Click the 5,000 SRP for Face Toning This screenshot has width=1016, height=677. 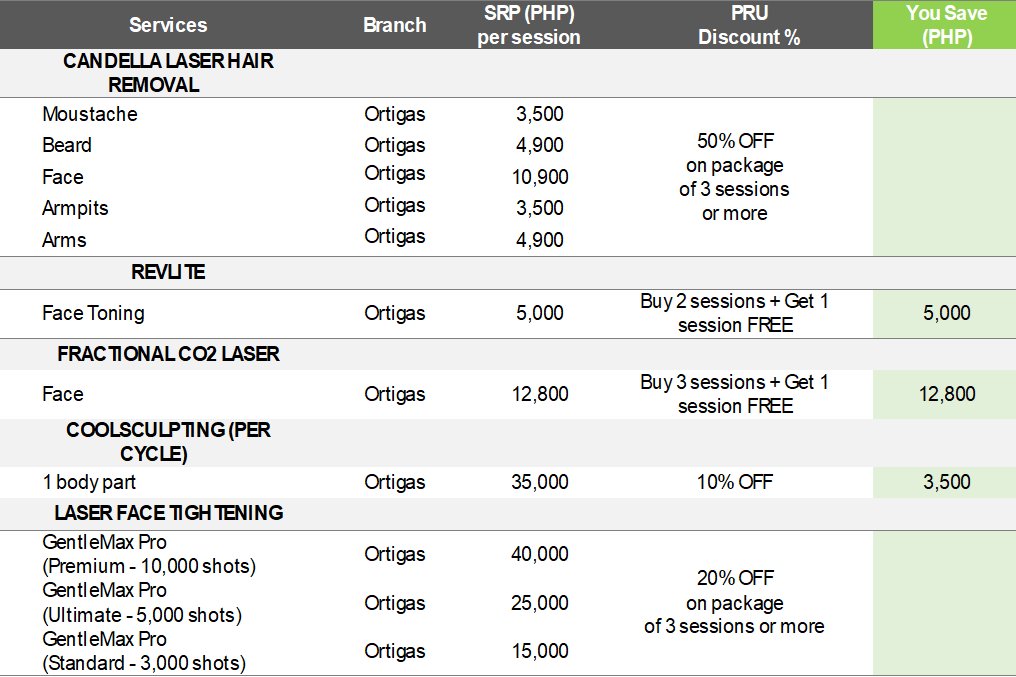tap(540, 313)
